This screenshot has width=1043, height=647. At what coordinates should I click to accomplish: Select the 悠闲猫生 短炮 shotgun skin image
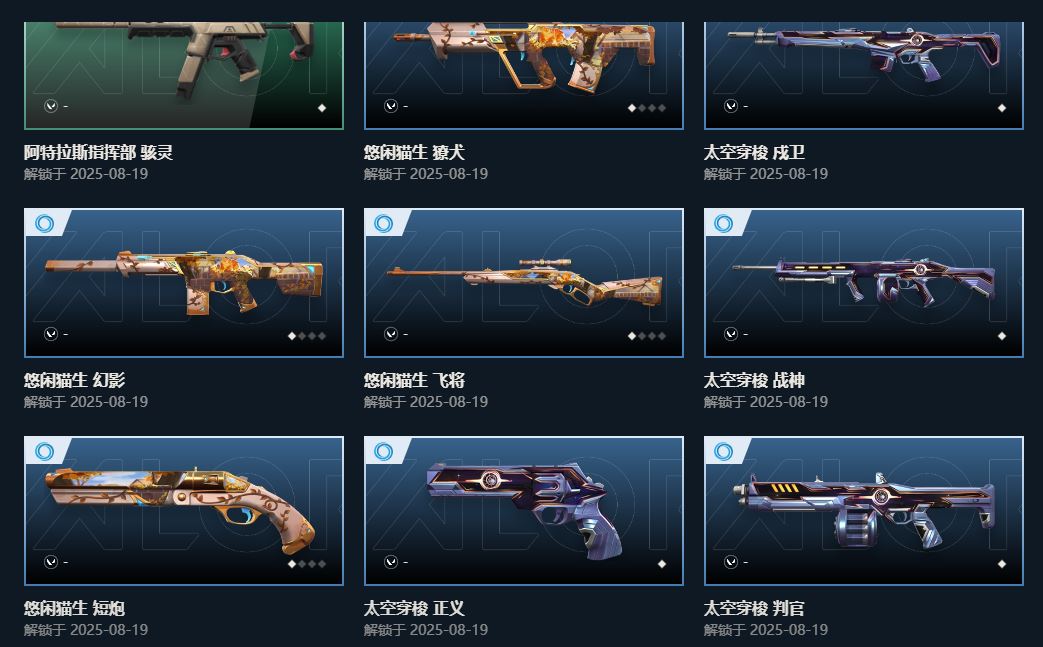184,511
